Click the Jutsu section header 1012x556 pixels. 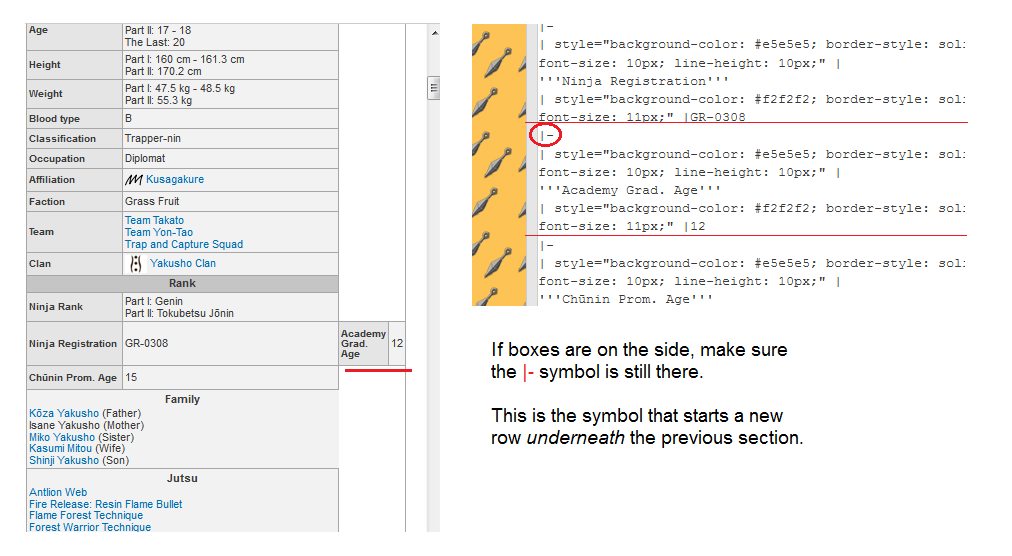(x=182, y=479)
